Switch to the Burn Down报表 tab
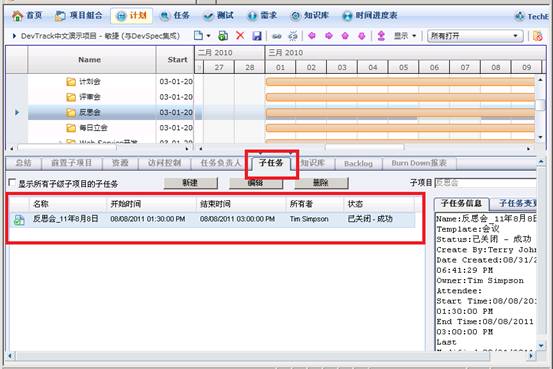This screenshot has width=553, height=369. tap(419, 163)
